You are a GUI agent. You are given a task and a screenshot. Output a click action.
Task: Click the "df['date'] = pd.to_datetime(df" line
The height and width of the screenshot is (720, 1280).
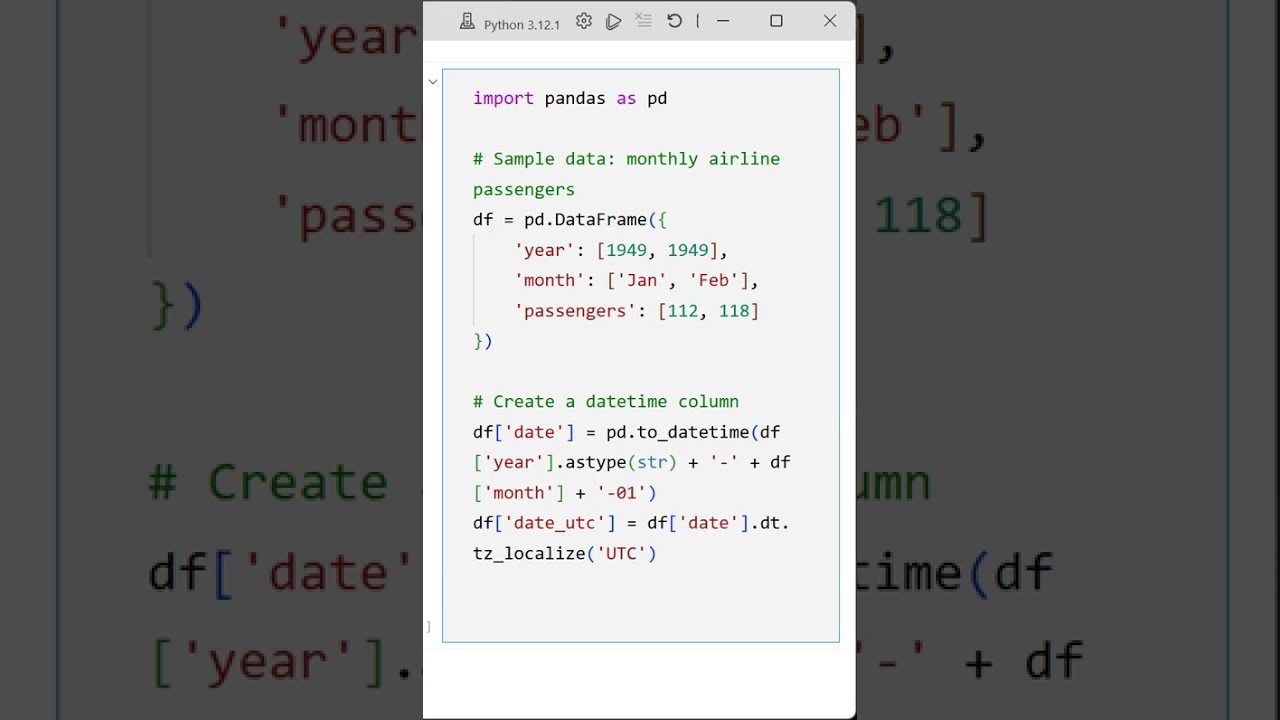626,432
